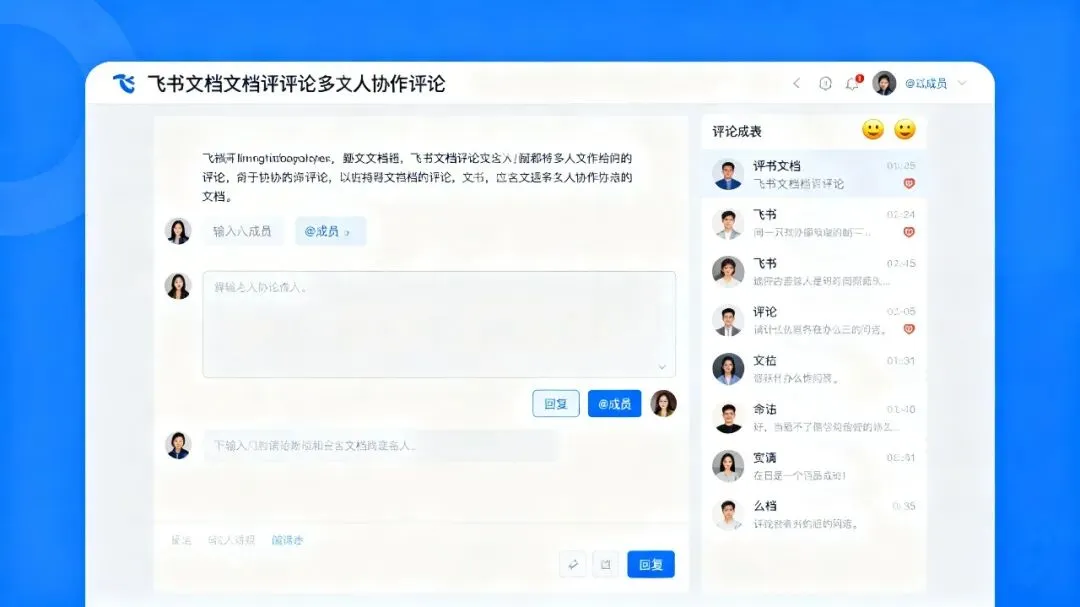Image resolution: width=1080 pixels, height=607 pixels.
Task: Click the first smiley emoji in comment panel
Action: pyautogui.click(x=873, y=130)
